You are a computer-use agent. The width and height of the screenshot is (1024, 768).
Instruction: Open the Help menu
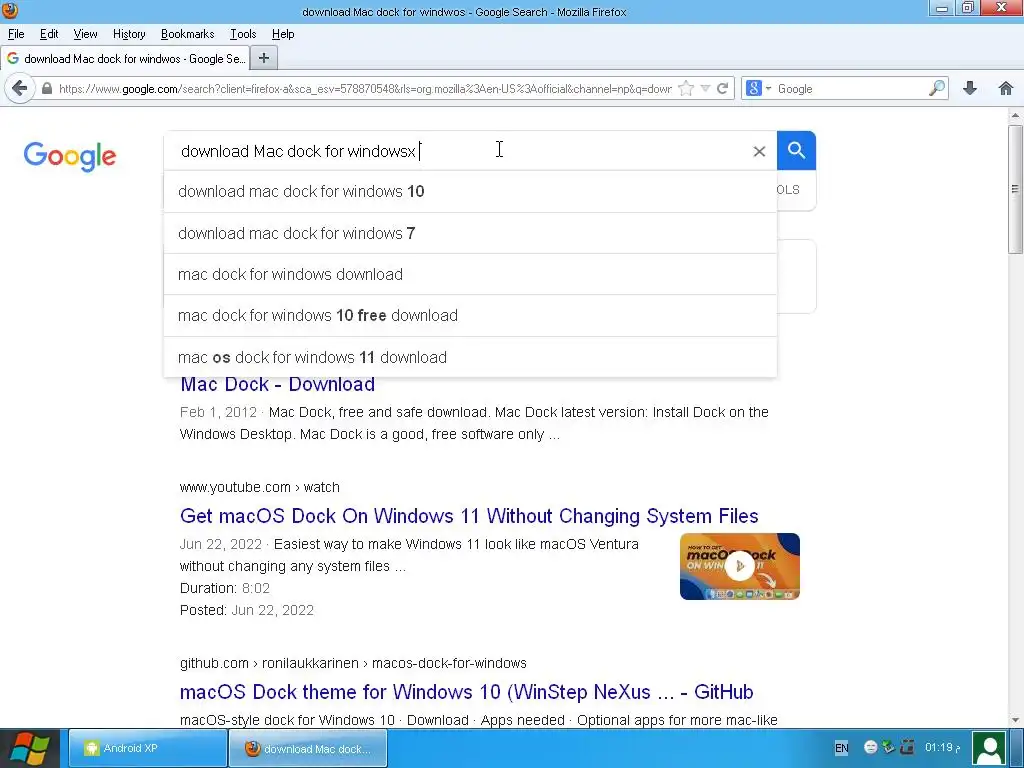(283, 34)
